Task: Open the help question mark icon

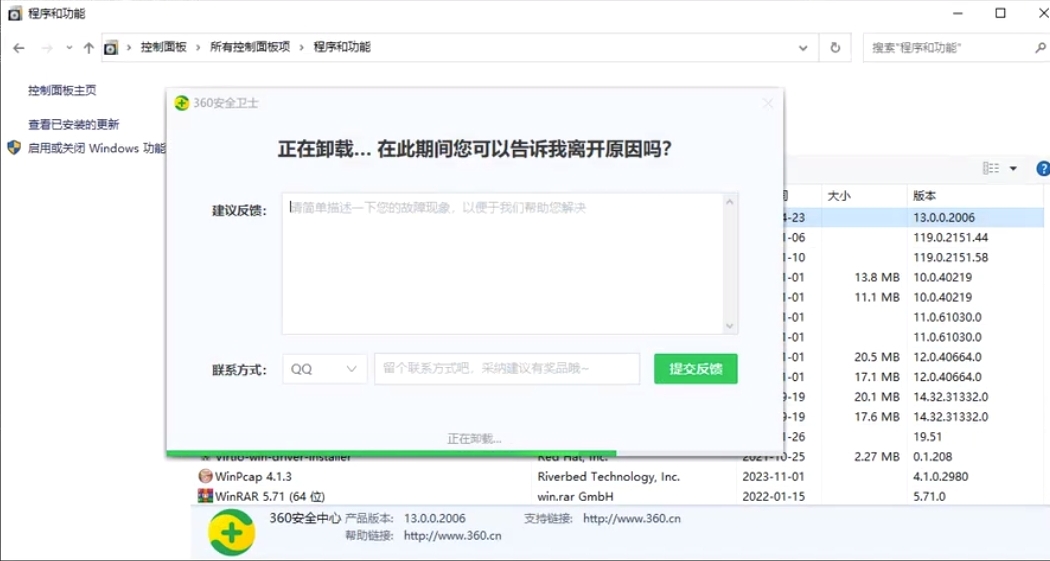Action: tap(1043, 169)
